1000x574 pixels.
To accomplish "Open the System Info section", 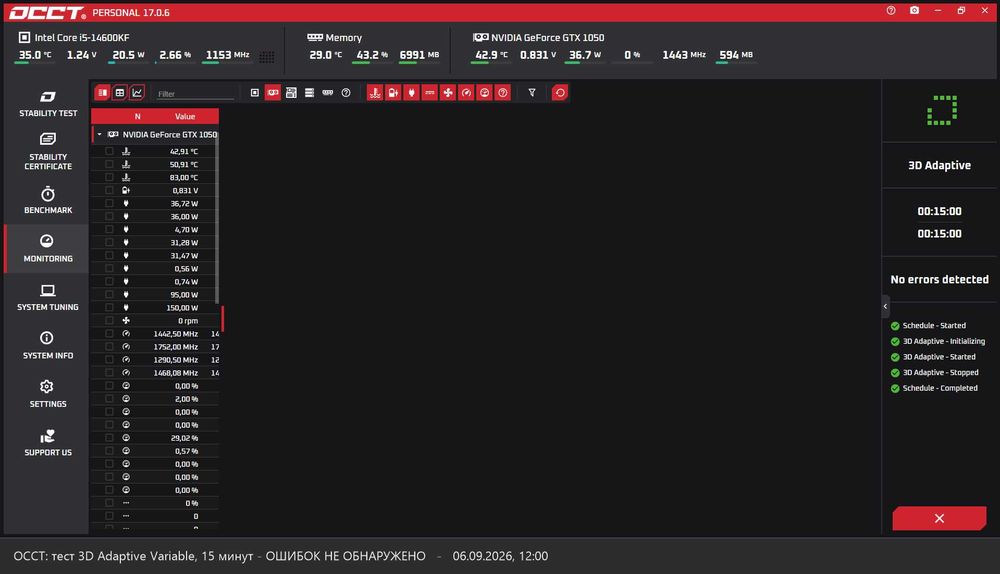I will point(48,345).
